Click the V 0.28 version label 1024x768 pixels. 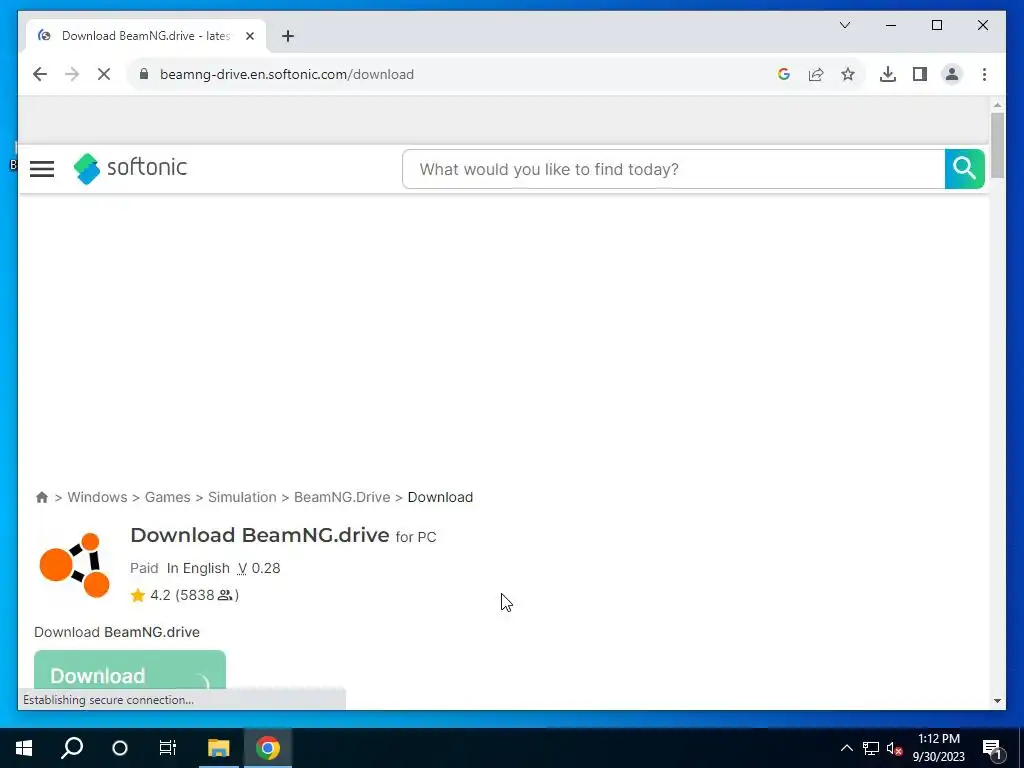pyautogui.click(x=259, y=568)
